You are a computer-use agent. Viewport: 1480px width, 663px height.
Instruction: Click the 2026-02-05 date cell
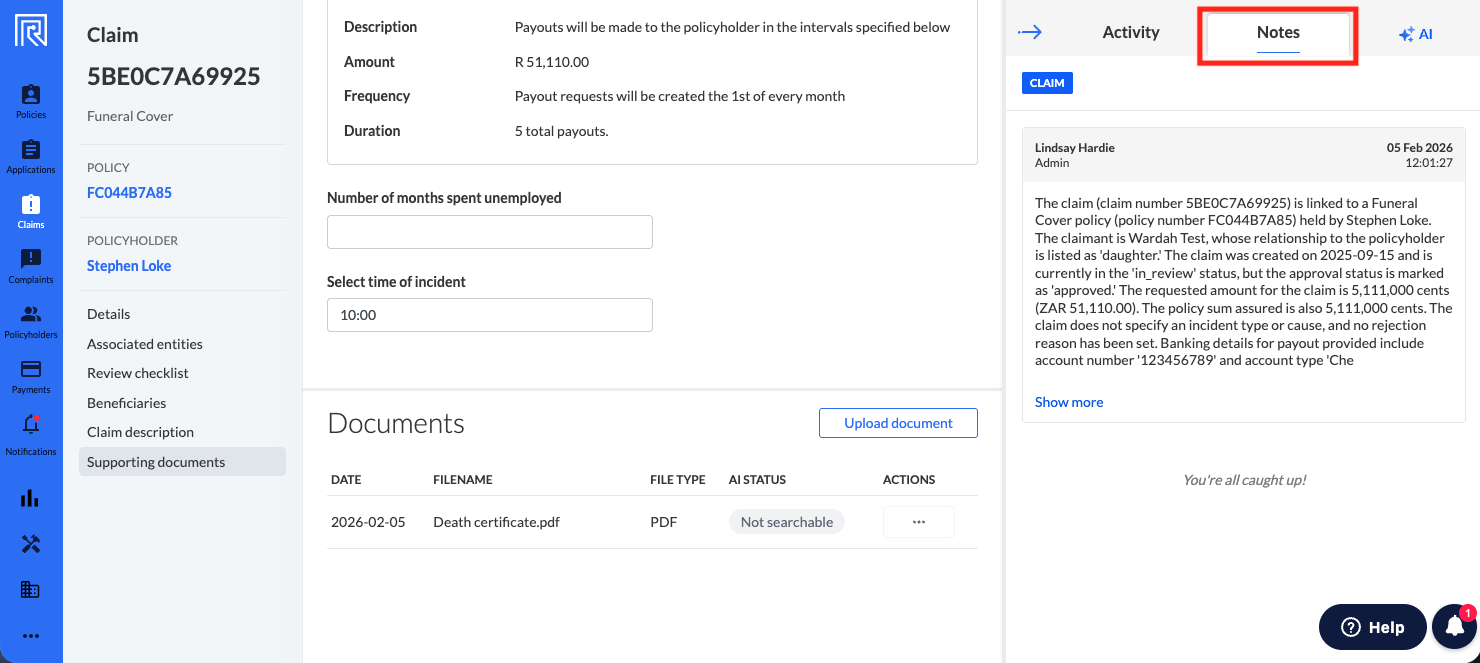[x=368, y=522]
